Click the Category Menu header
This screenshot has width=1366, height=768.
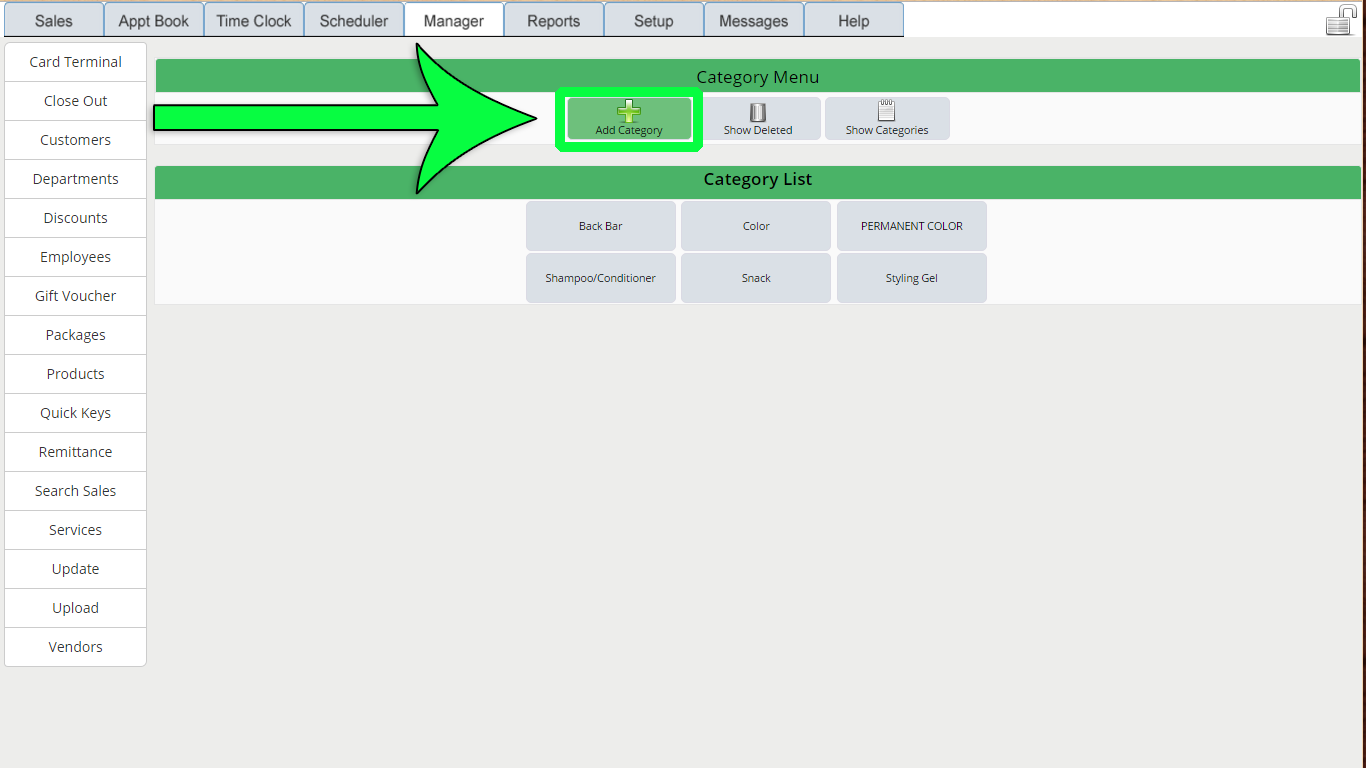(x=758, y=77)
